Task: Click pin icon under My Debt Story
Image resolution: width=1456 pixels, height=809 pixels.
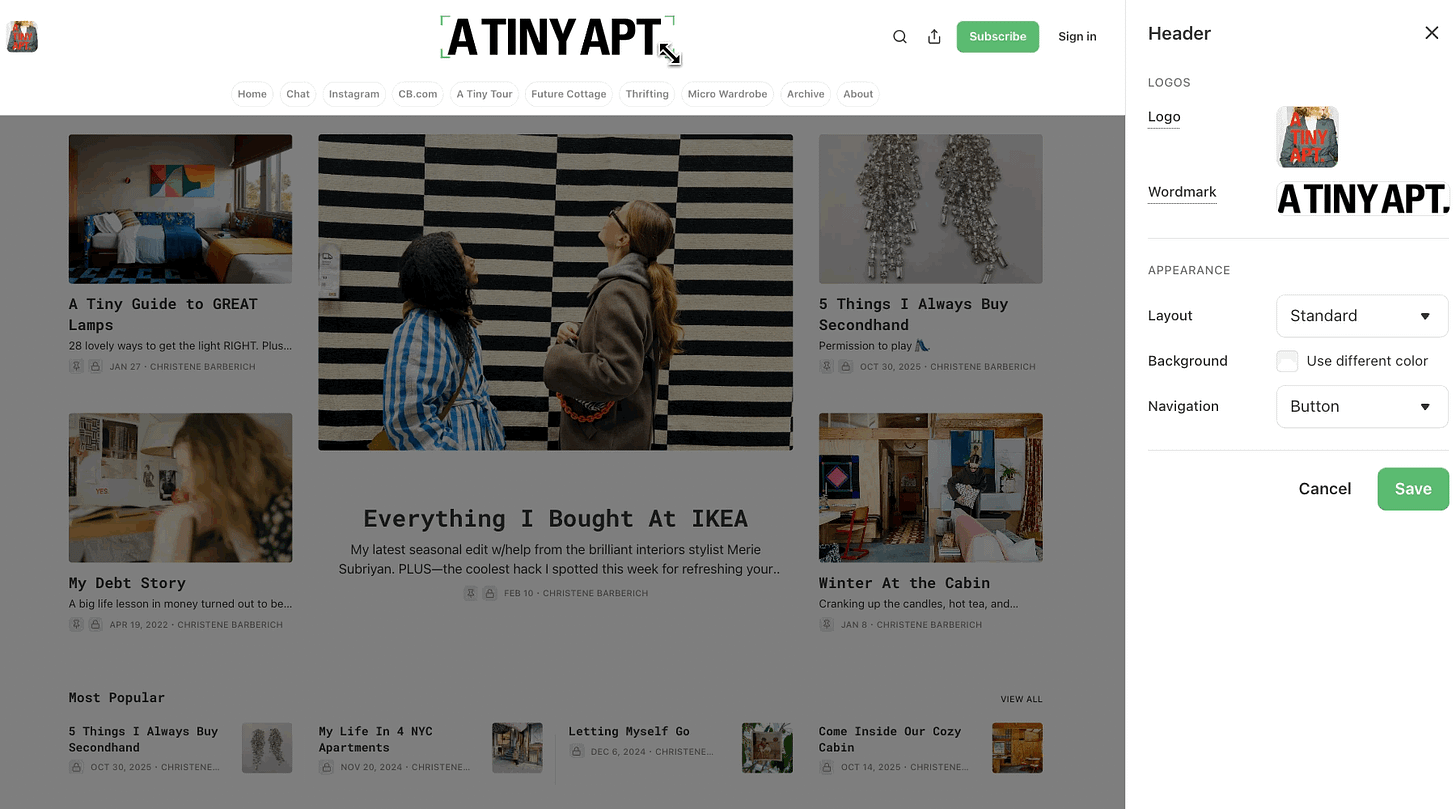Action: 76,624
